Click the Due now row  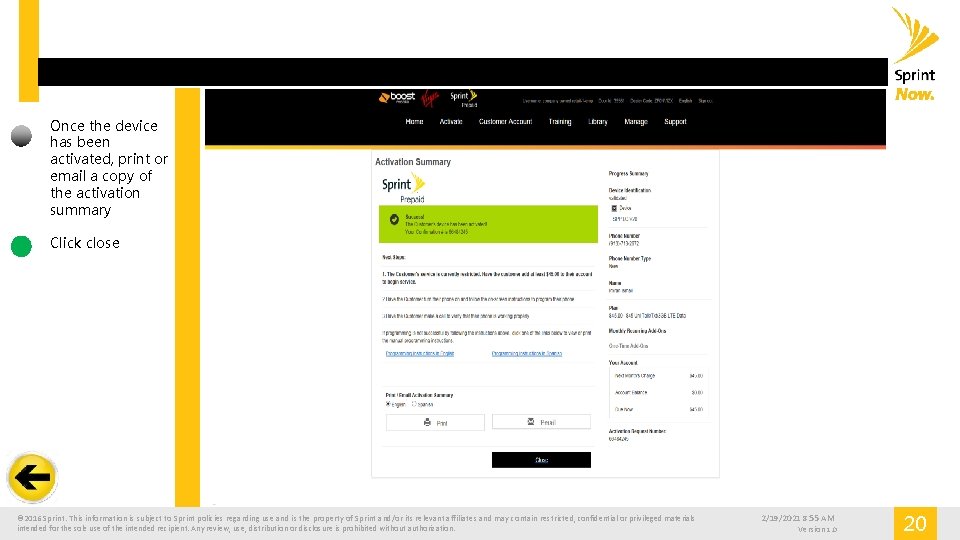pyautogui.click(x=658, y=409)
